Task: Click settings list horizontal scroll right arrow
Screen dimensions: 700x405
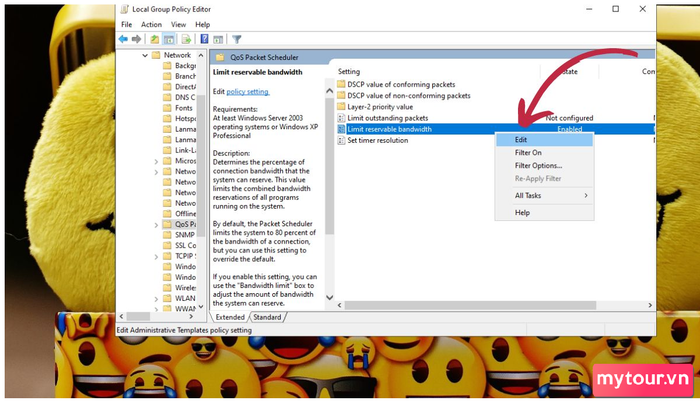Action: pos(650,305)
